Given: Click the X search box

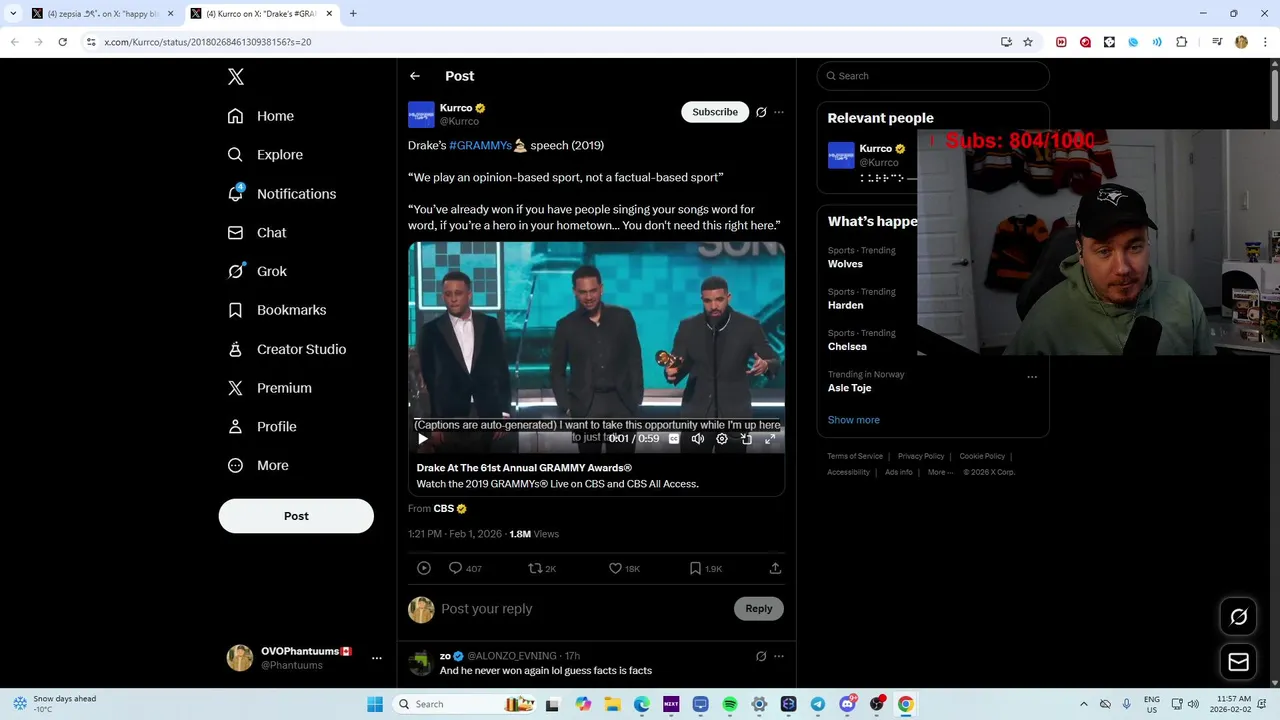Looking at the screenshot, I should (933, 76).
